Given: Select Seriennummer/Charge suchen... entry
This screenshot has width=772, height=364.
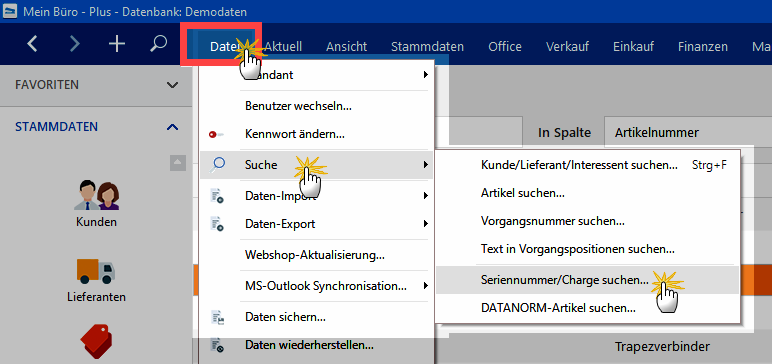Looking at the screenshot, I should pyautogui.click(x=588, y=280).
